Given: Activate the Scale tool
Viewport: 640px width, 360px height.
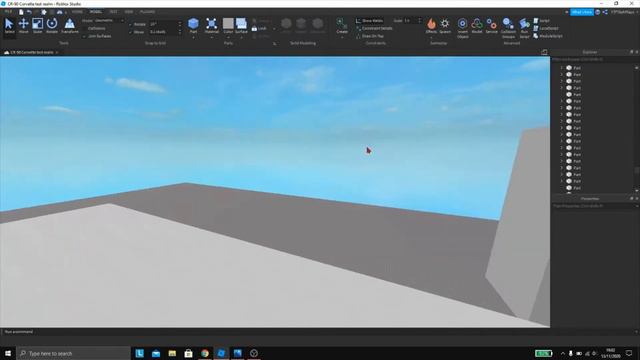Looking at the screenshot, I should click(37, 25).
